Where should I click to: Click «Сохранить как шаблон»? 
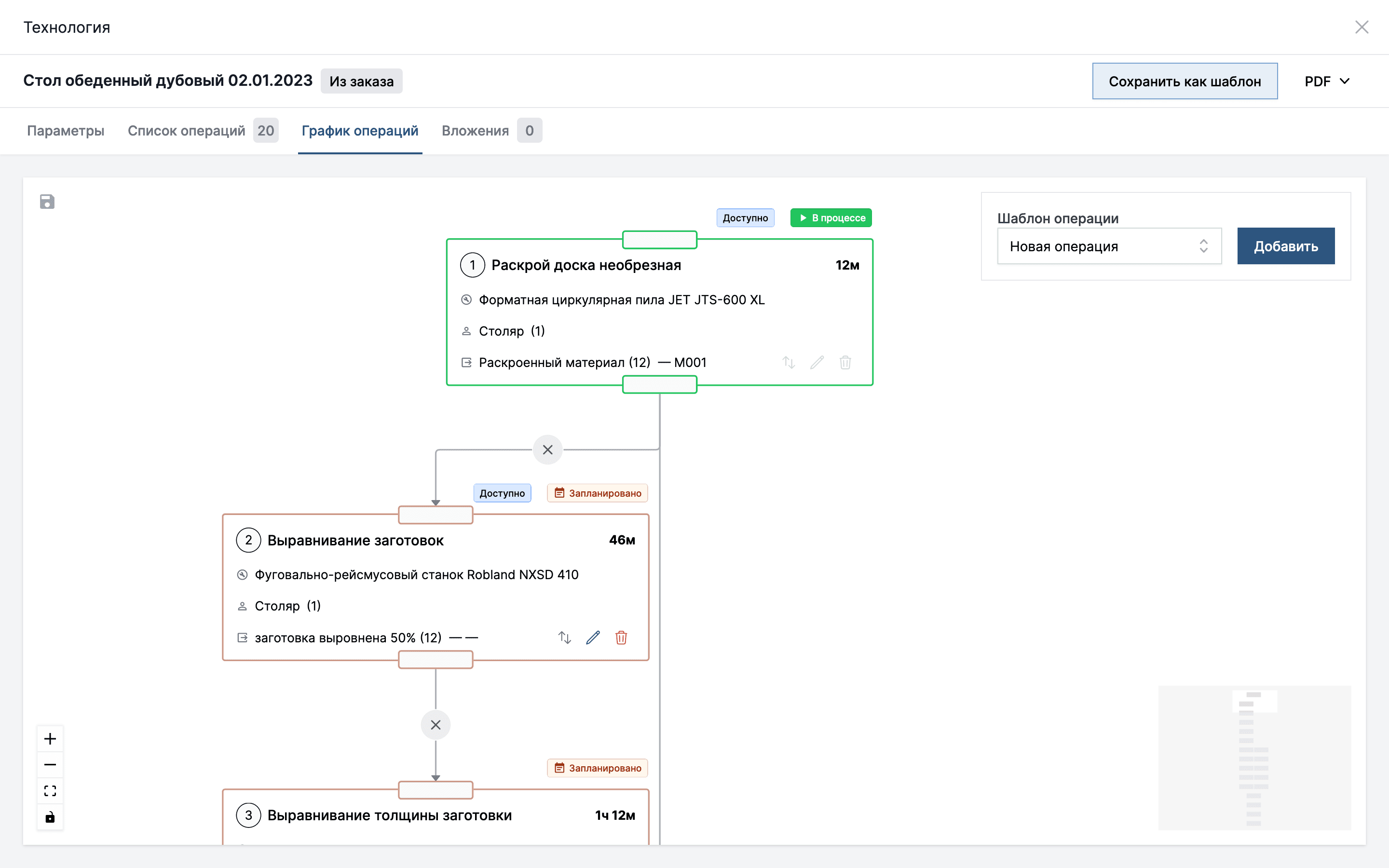point(1185,81)
